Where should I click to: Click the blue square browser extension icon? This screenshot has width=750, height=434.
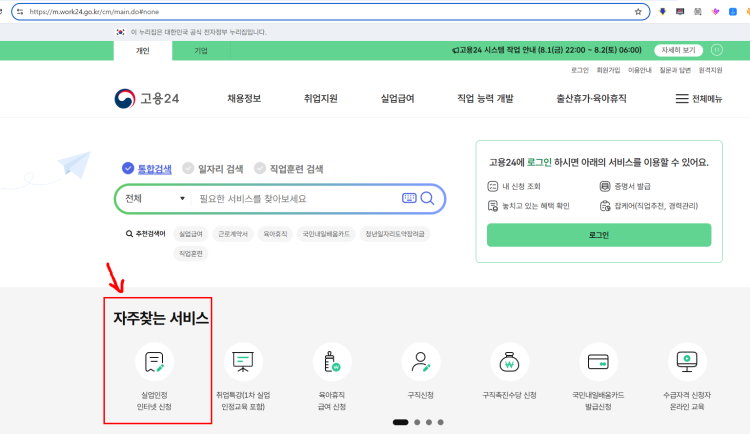[732, 11]
